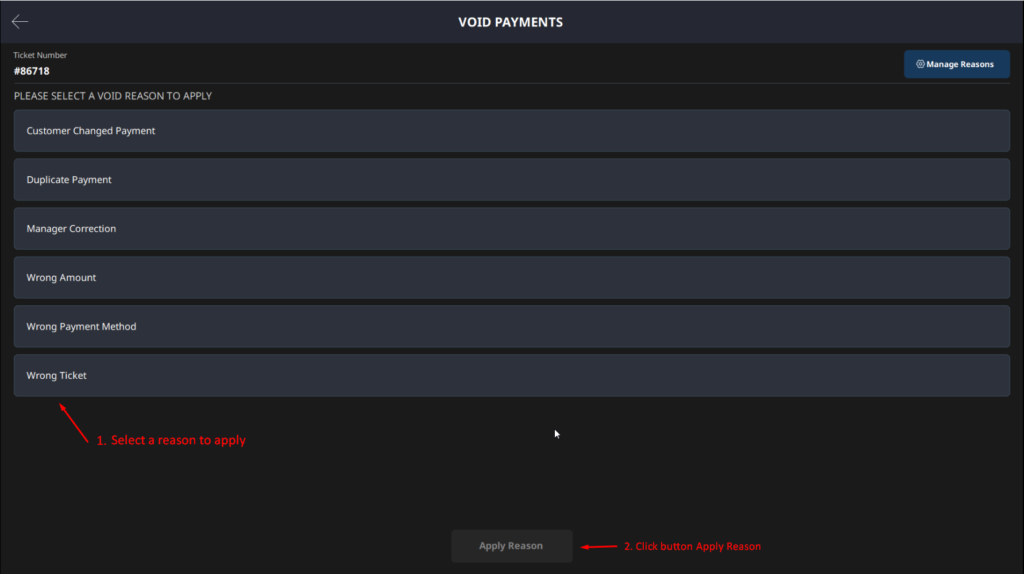
Task: Click the Apply Reason button
Action: point(511,546)
